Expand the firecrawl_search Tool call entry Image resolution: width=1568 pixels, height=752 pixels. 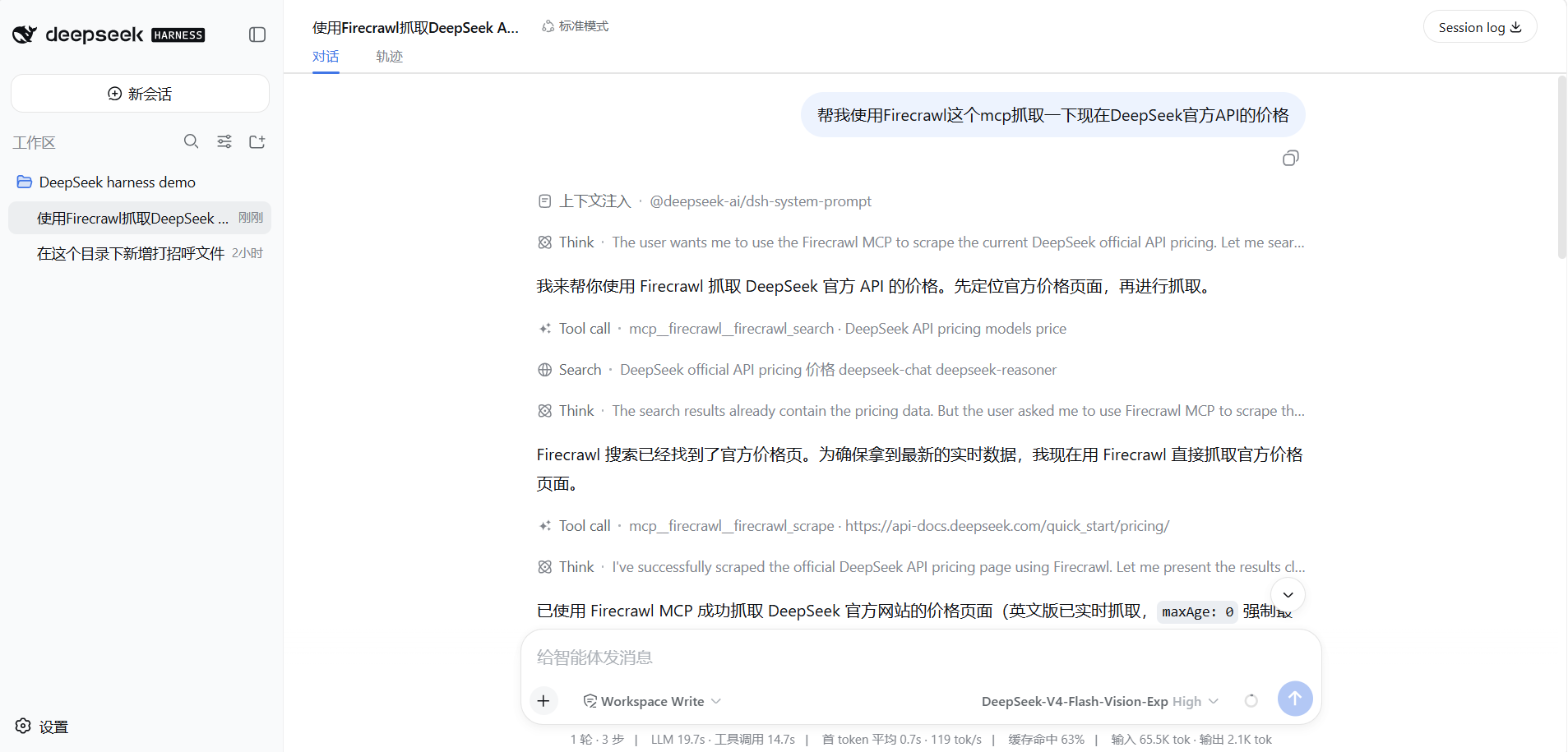tap(802, 329)
